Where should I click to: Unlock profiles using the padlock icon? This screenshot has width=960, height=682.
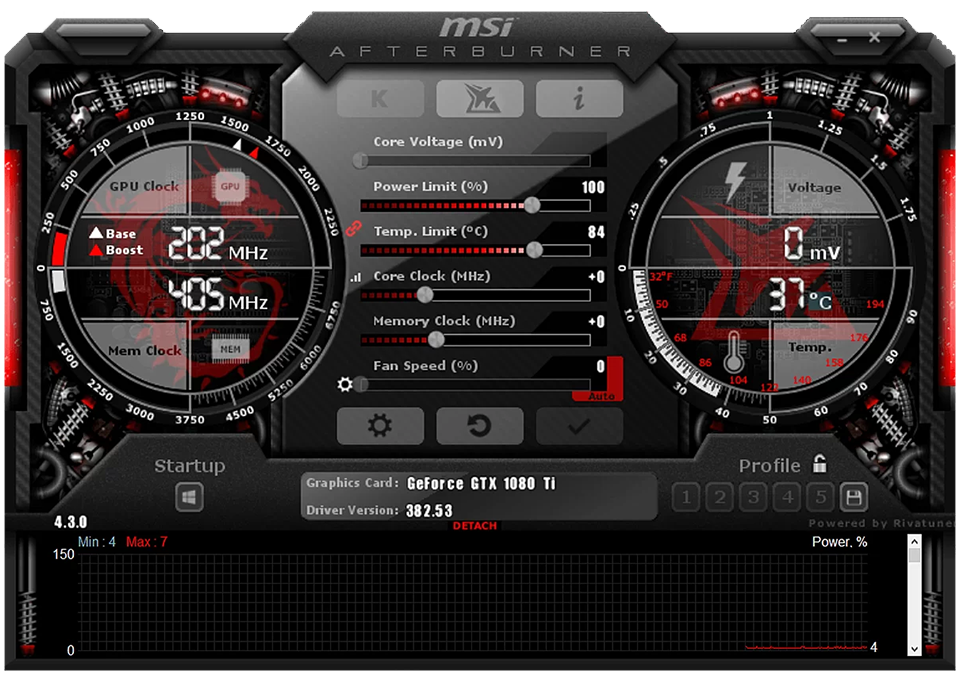click(816, 464)
